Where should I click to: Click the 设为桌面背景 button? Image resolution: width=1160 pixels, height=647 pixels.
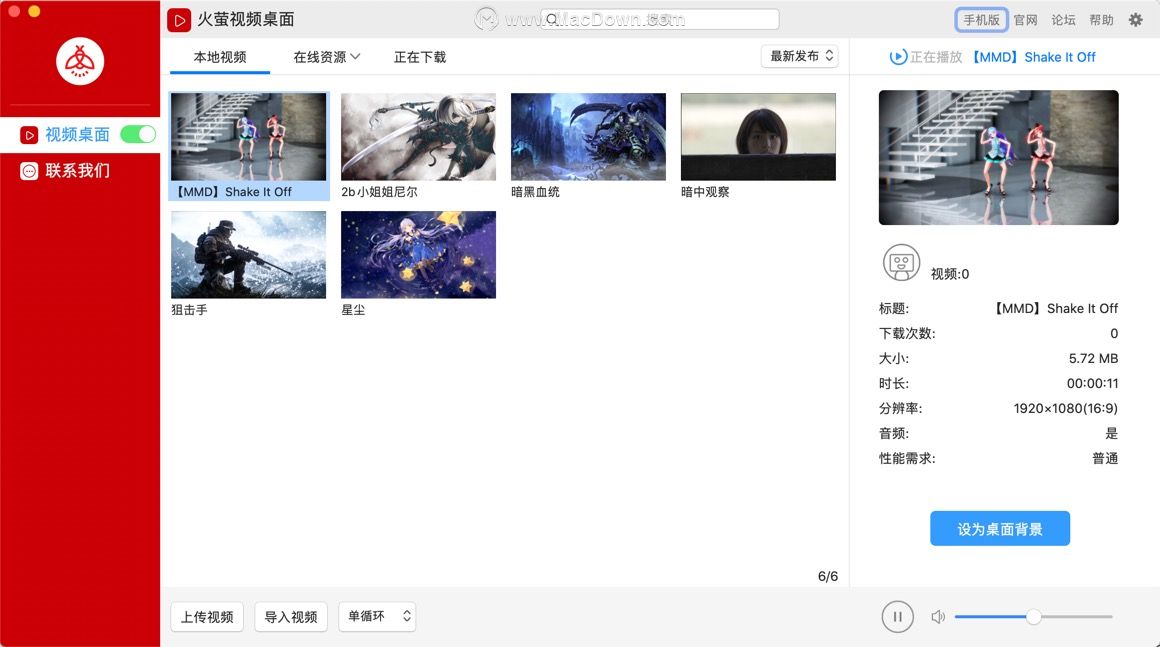point(999,528)
